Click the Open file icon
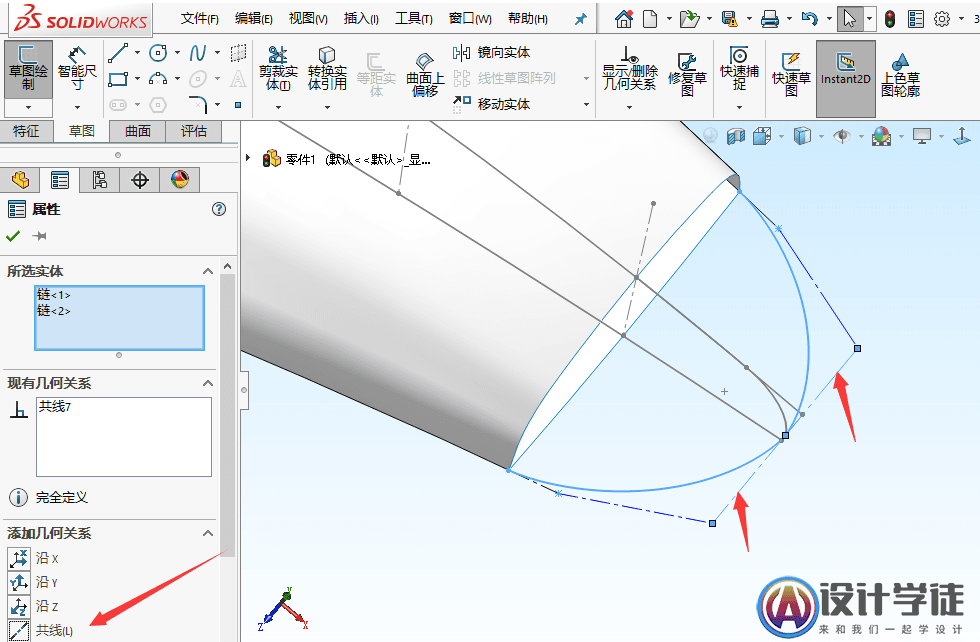 [689, 19]
